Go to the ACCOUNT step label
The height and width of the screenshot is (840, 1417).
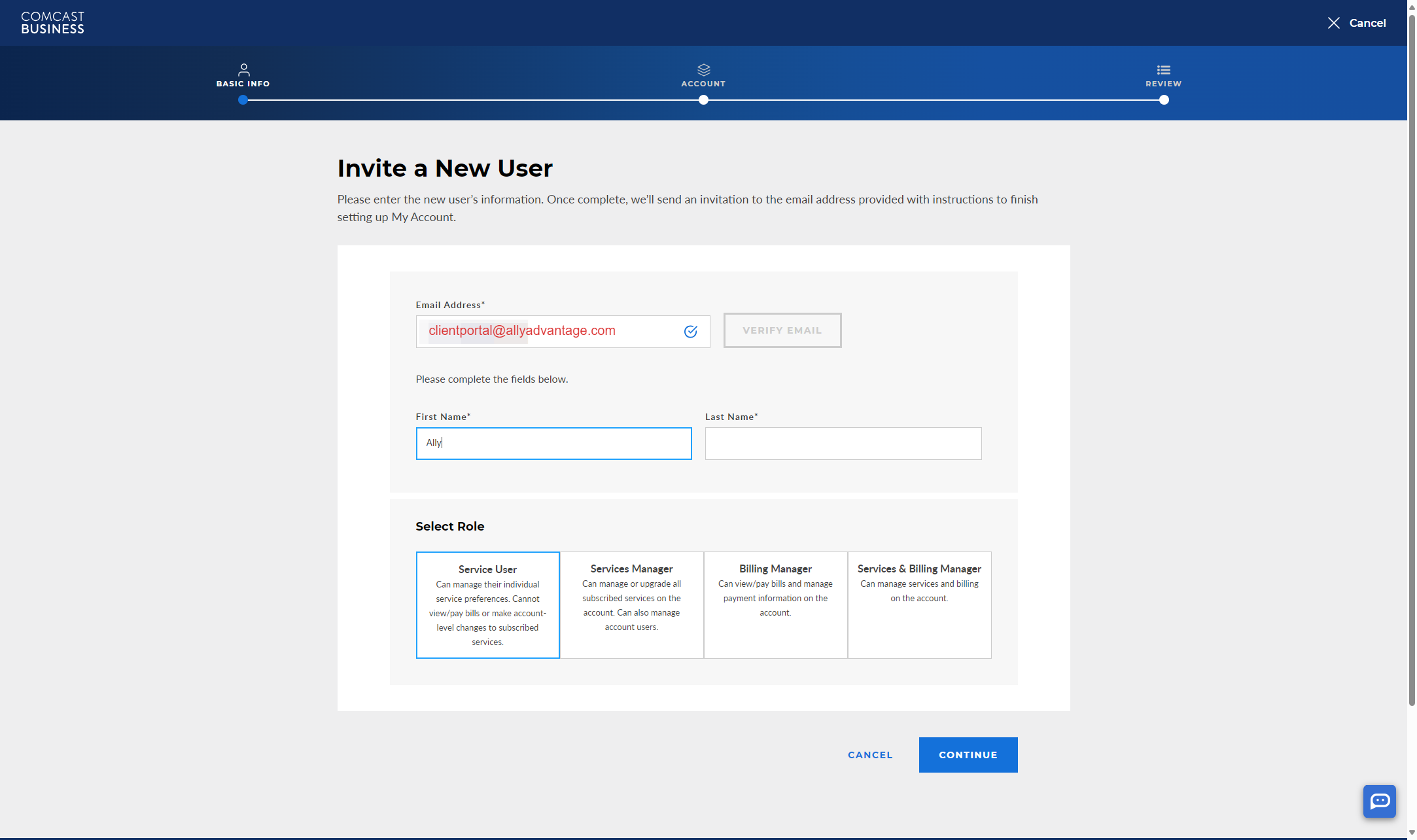click(x=703, y=84)
